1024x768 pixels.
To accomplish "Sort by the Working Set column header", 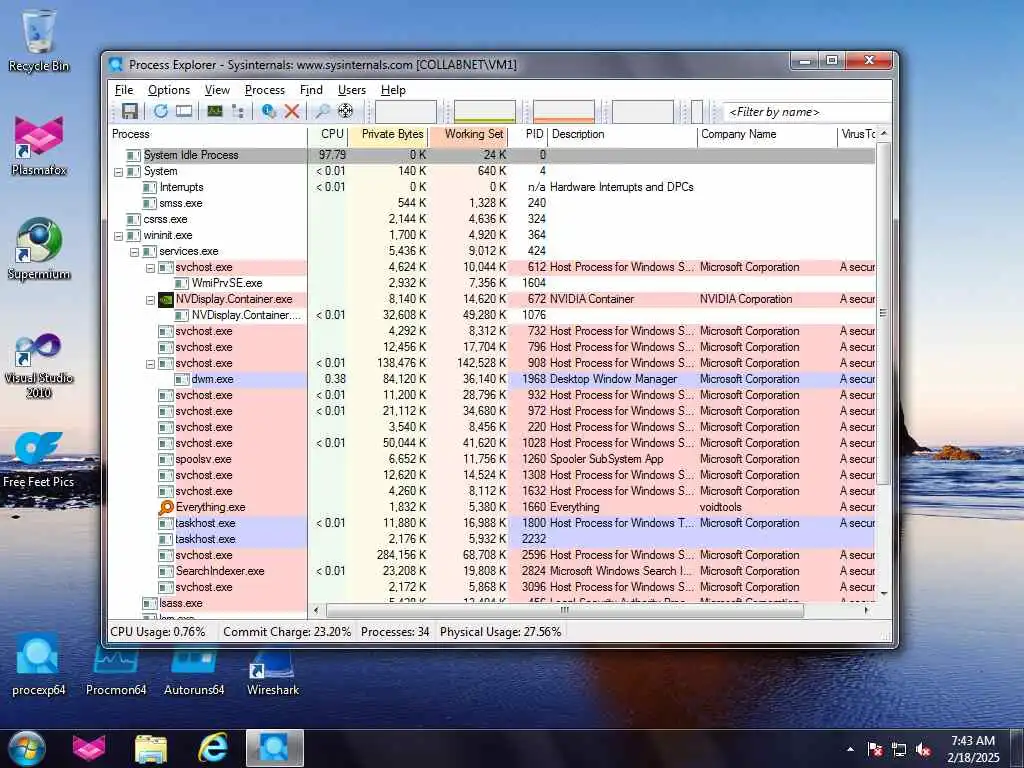I will click(468, 134).
